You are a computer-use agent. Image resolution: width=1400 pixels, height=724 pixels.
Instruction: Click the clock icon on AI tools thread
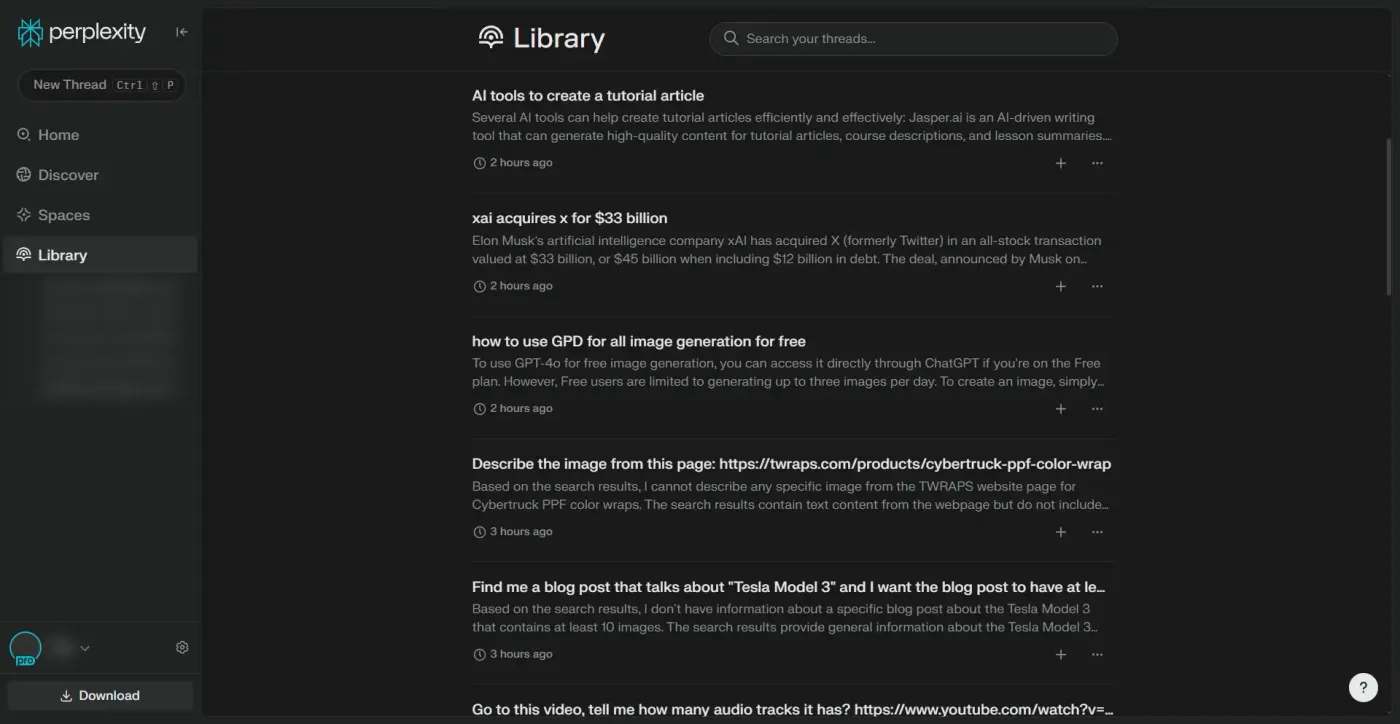(479, 163)
